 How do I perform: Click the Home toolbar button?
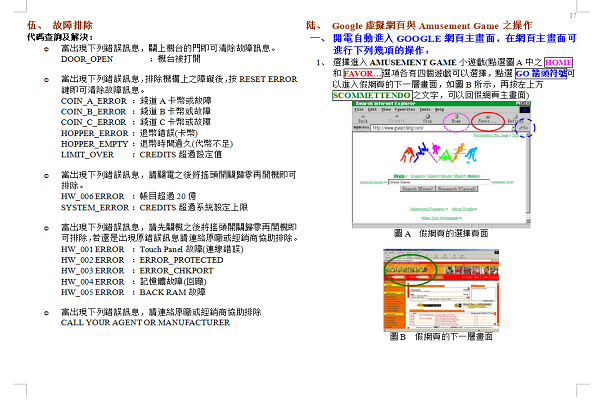point(456,119)
